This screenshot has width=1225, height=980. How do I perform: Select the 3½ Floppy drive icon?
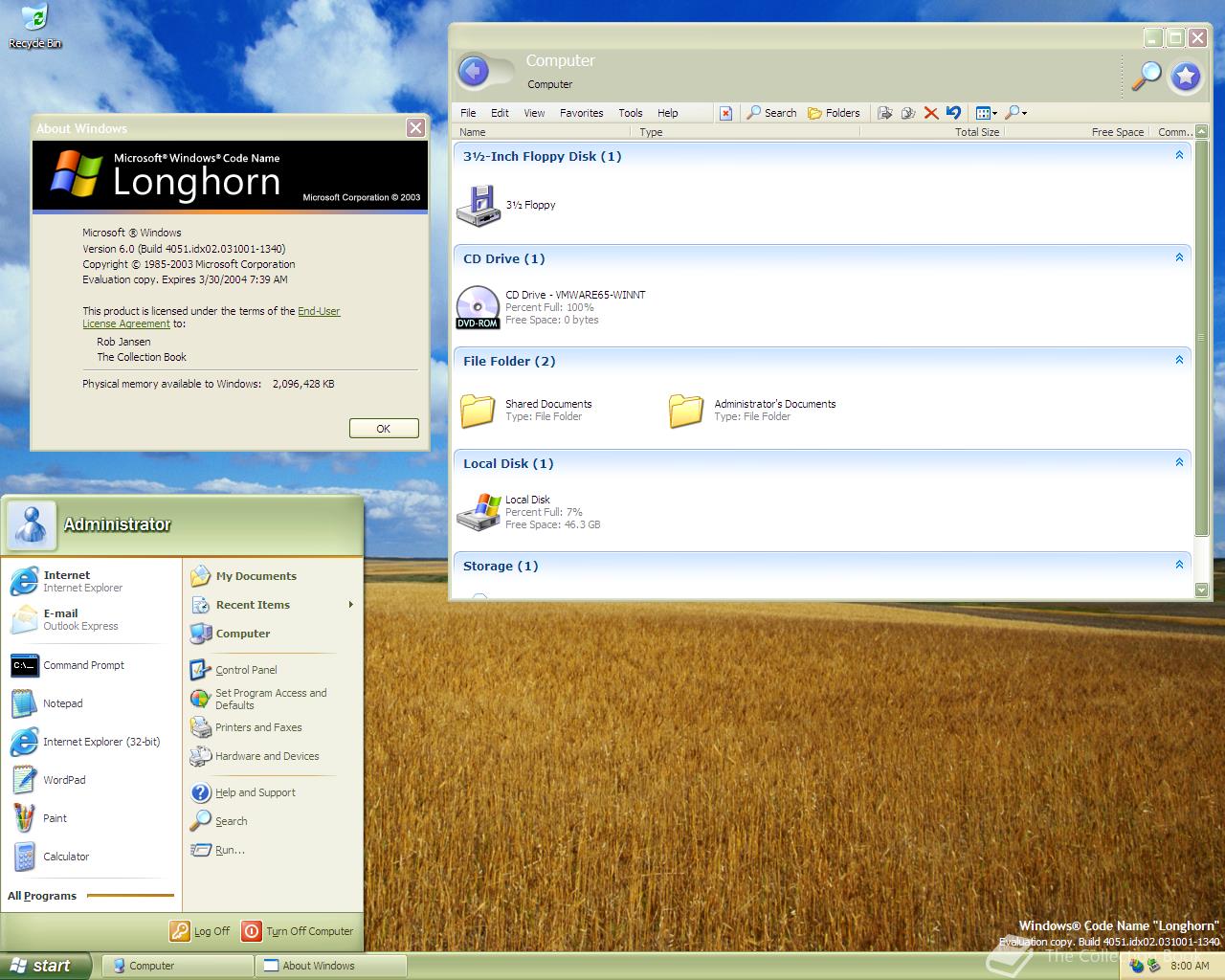tap(479, 206)
